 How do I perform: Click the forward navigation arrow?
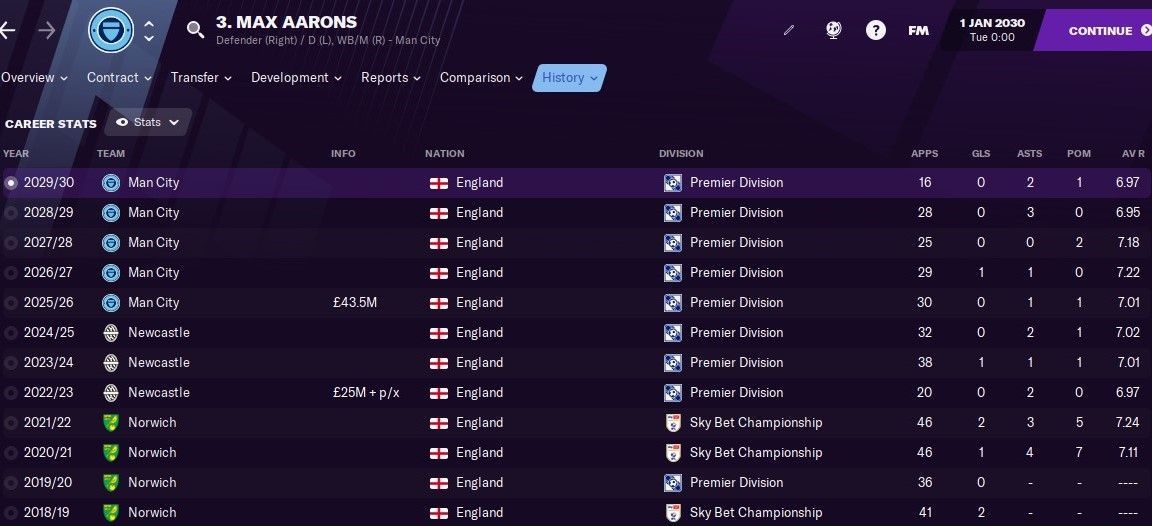[46, 31]
